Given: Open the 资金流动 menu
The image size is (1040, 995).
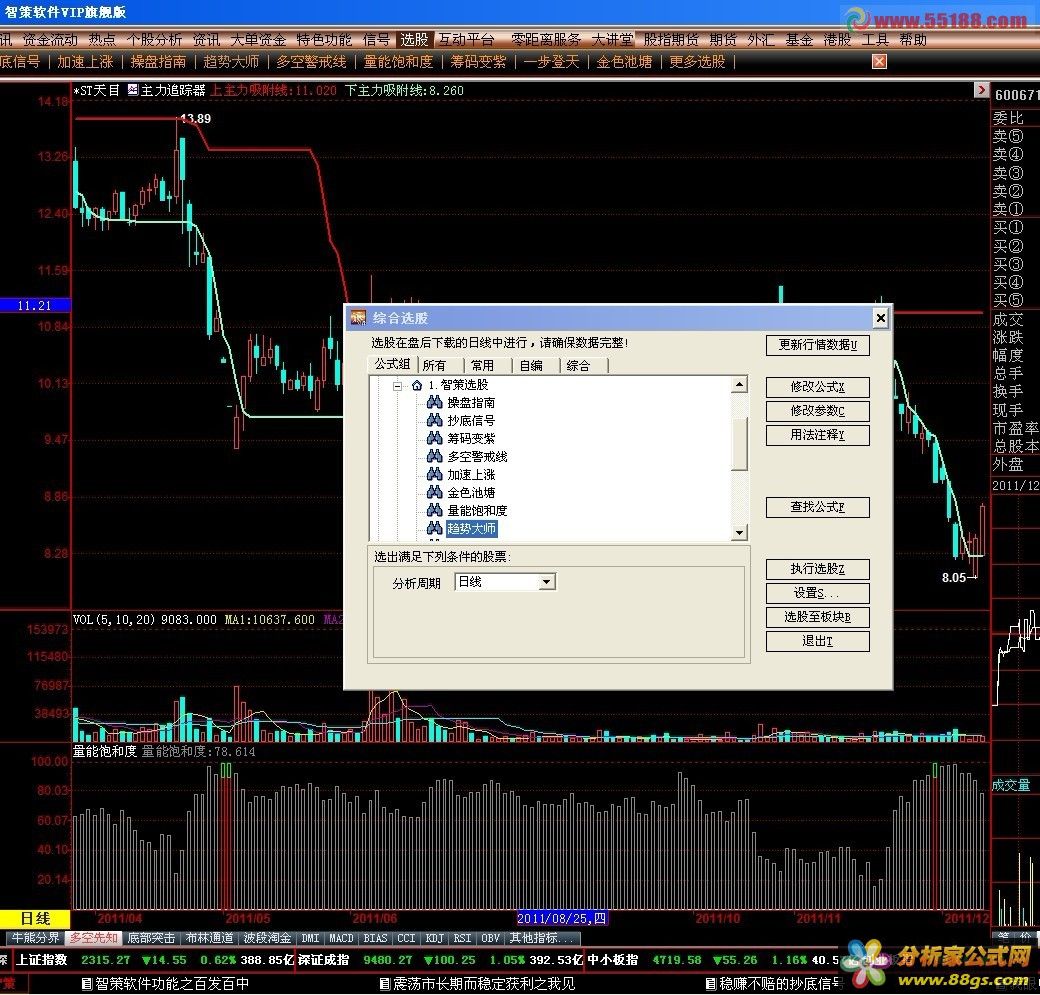Looking at the screenshot, I should pos(50,40).
